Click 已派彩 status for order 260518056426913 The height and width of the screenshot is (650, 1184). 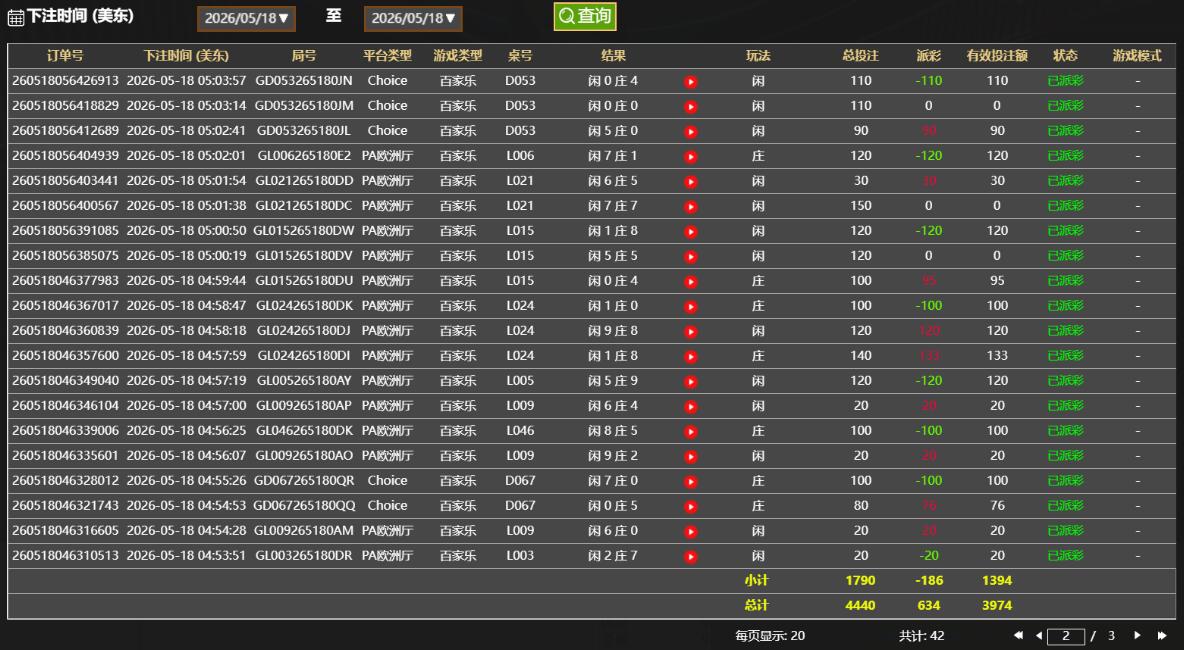(1065, 81)
